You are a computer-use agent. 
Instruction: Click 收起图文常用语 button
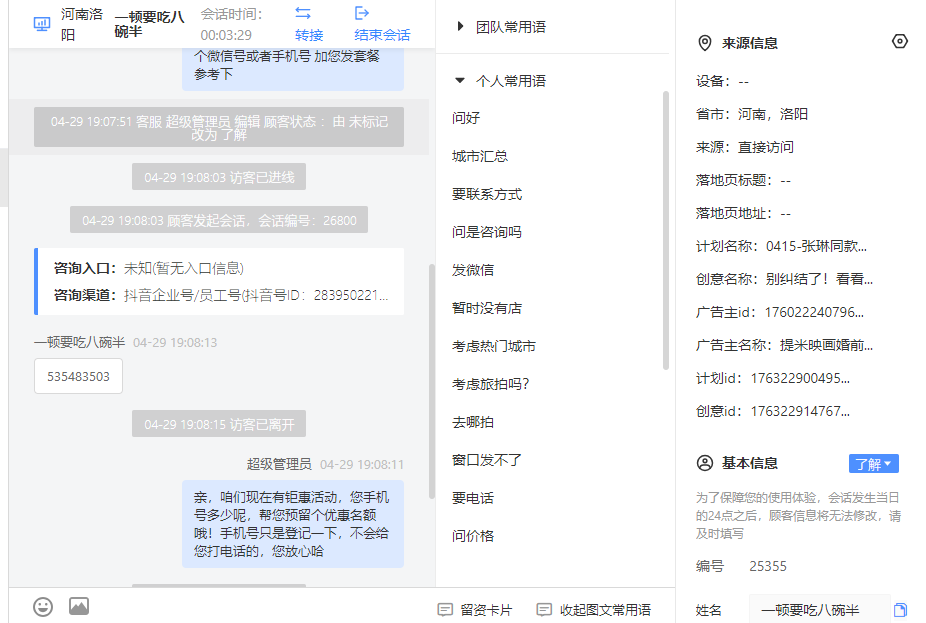tap(594, 609)
